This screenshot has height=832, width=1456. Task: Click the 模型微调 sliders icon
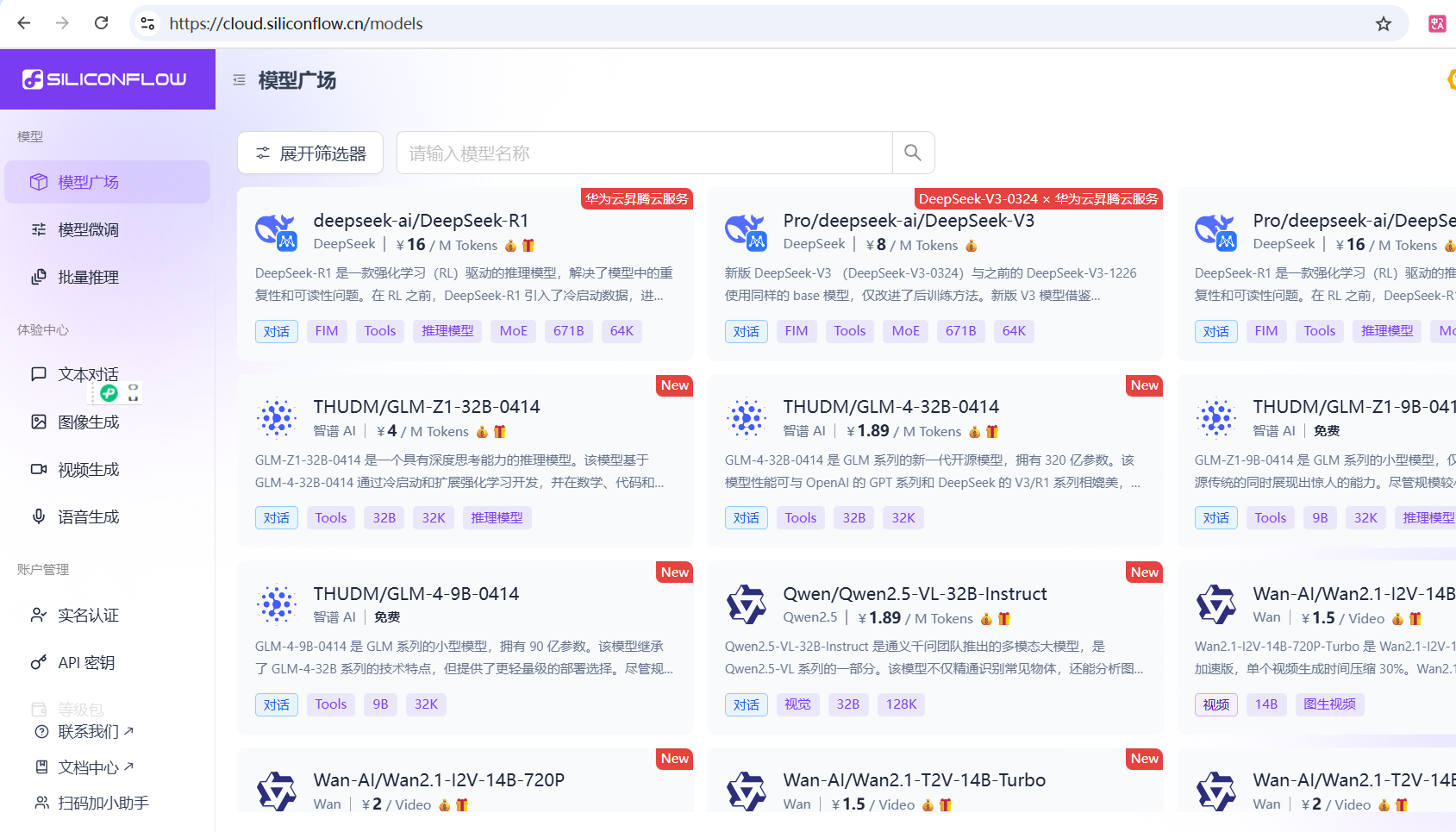[x=39, y=229]
